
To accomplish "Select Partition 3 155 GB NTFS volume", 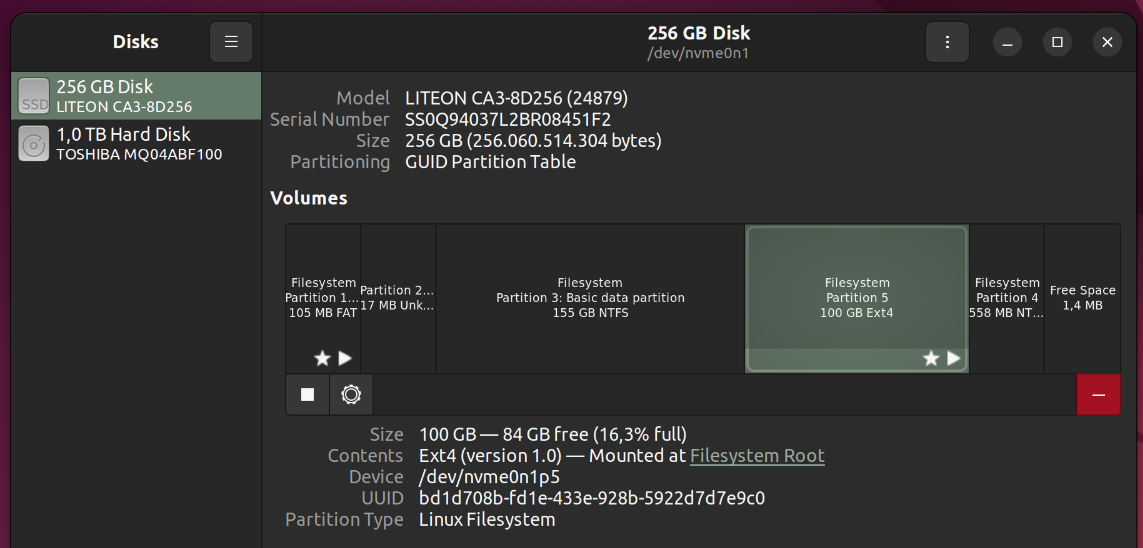I will (x=590, y=299).
